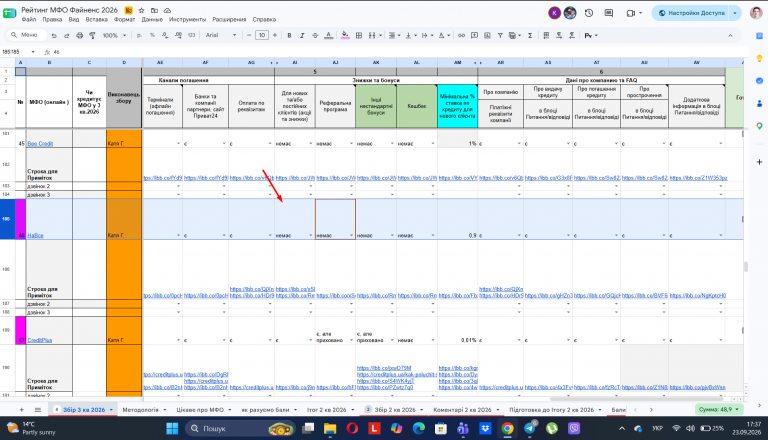Open dropdown in НаВсе Реферальна програма cell
Image resolution: width=768 pixels, height=440 pixels.
[351, 236]
